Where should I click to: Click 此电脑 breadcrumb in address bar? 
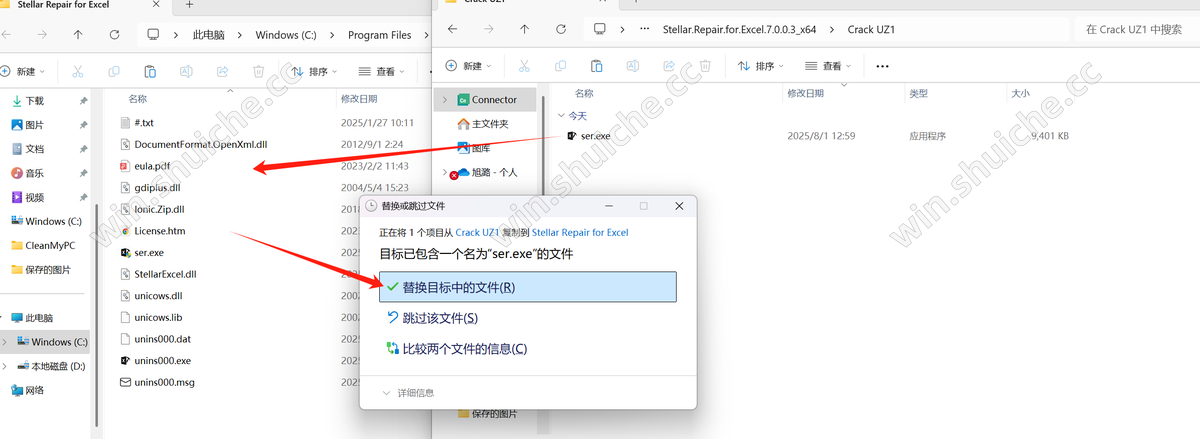tap(208, 34)
